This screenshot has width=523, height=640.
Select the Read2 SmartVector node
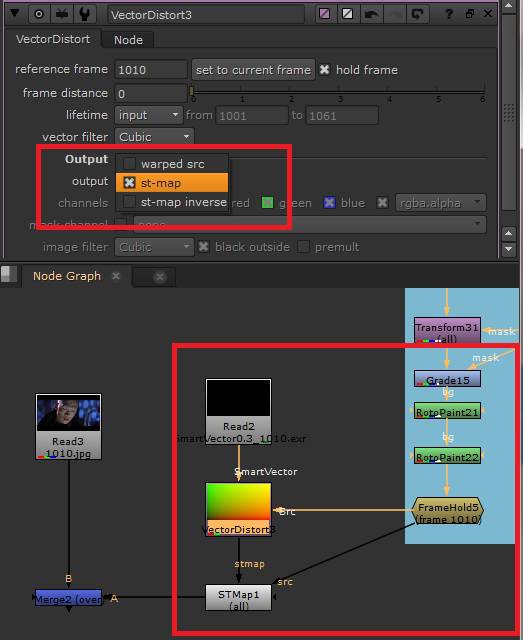coord(238,411)
